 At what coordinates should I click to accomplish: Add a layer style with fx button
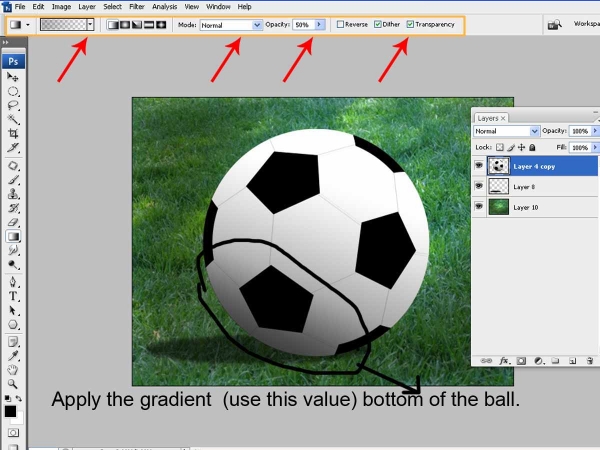[504, 360]
